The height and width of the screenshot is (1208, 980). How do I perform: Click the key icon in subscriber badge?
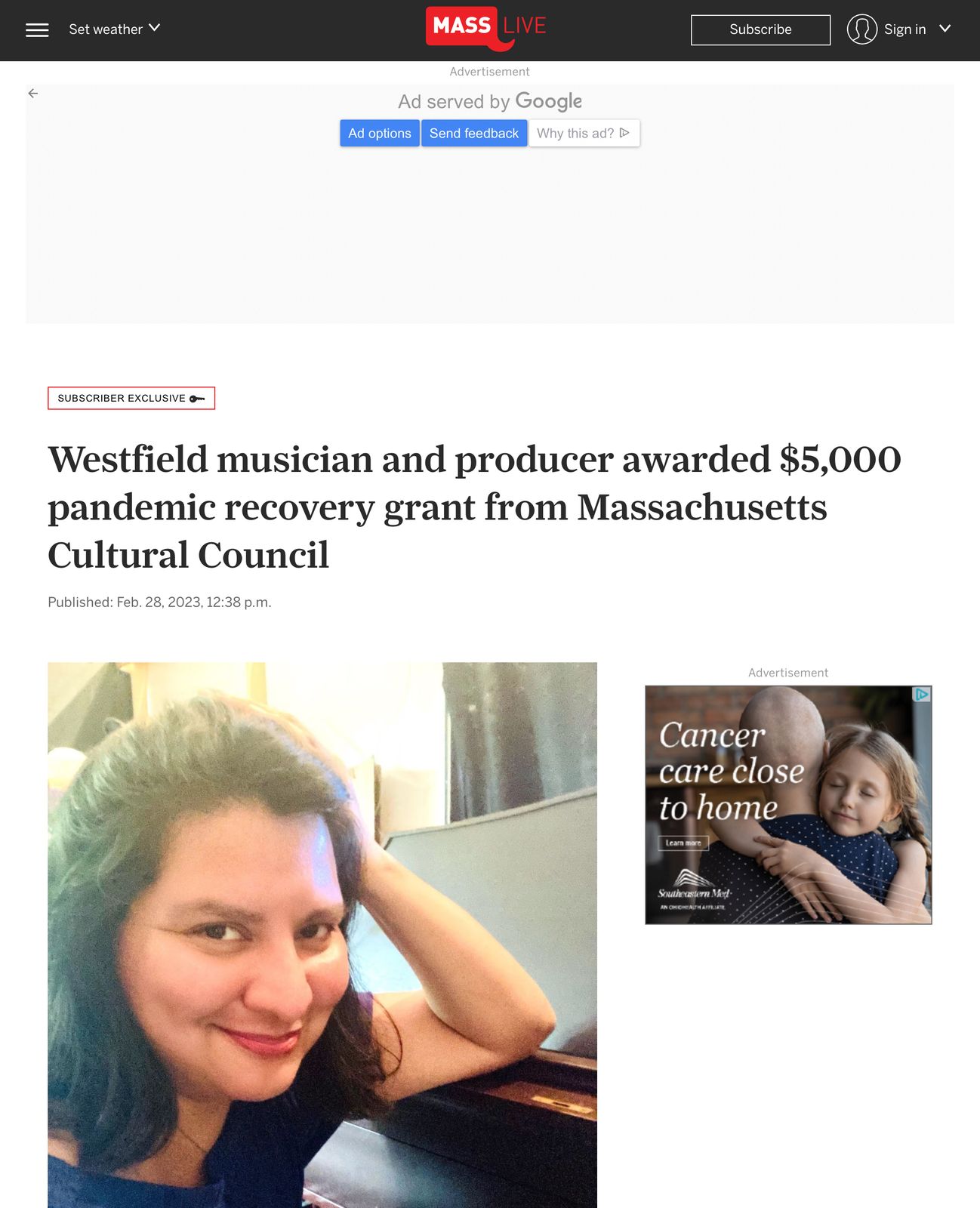tap(197, 399)
